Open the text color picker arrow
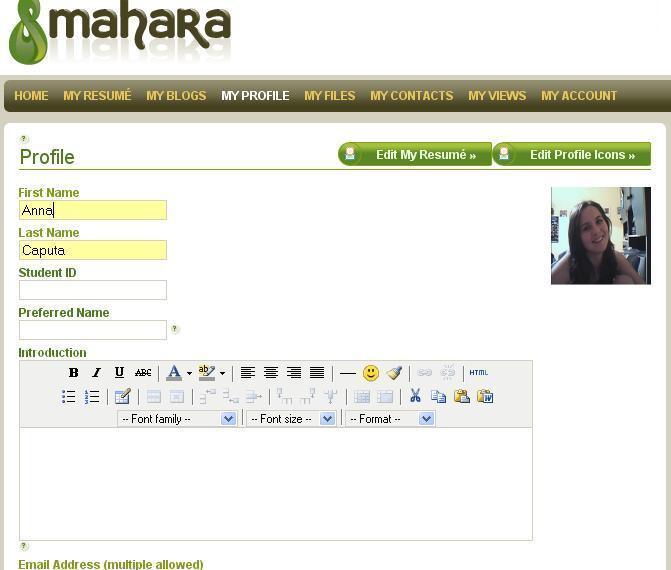 click(189, 373)
